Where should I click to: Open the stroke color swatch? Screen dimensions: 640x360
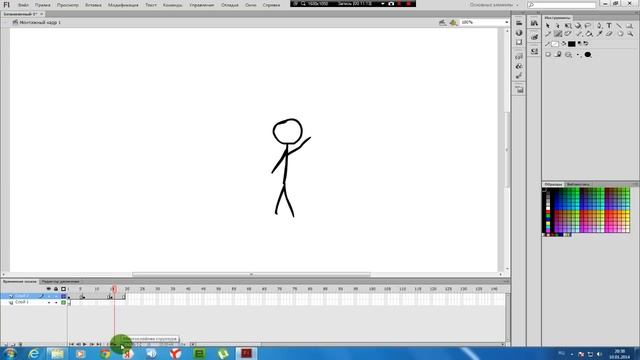point(555,44)
